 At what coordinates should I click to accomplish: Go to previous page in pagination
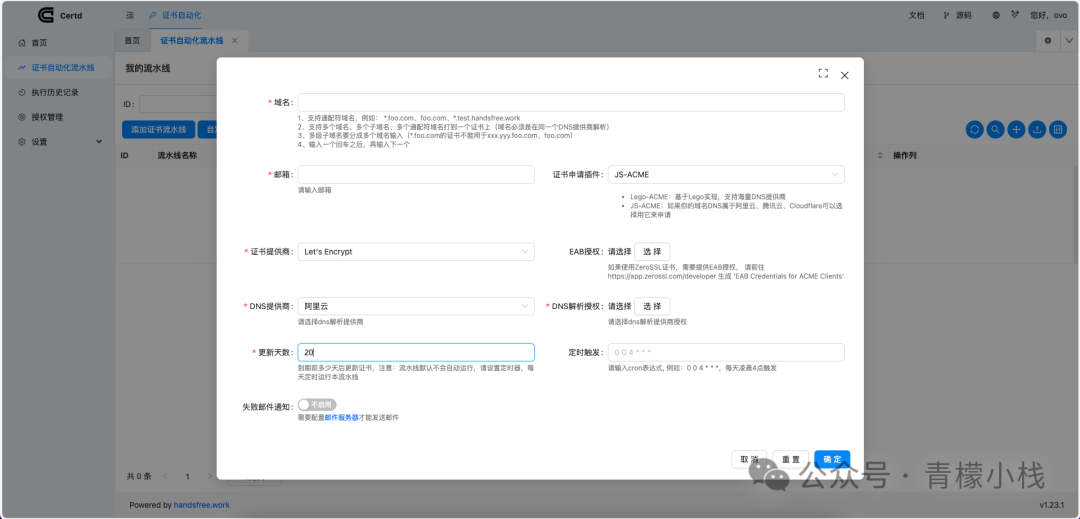click(x=165, y=476)
